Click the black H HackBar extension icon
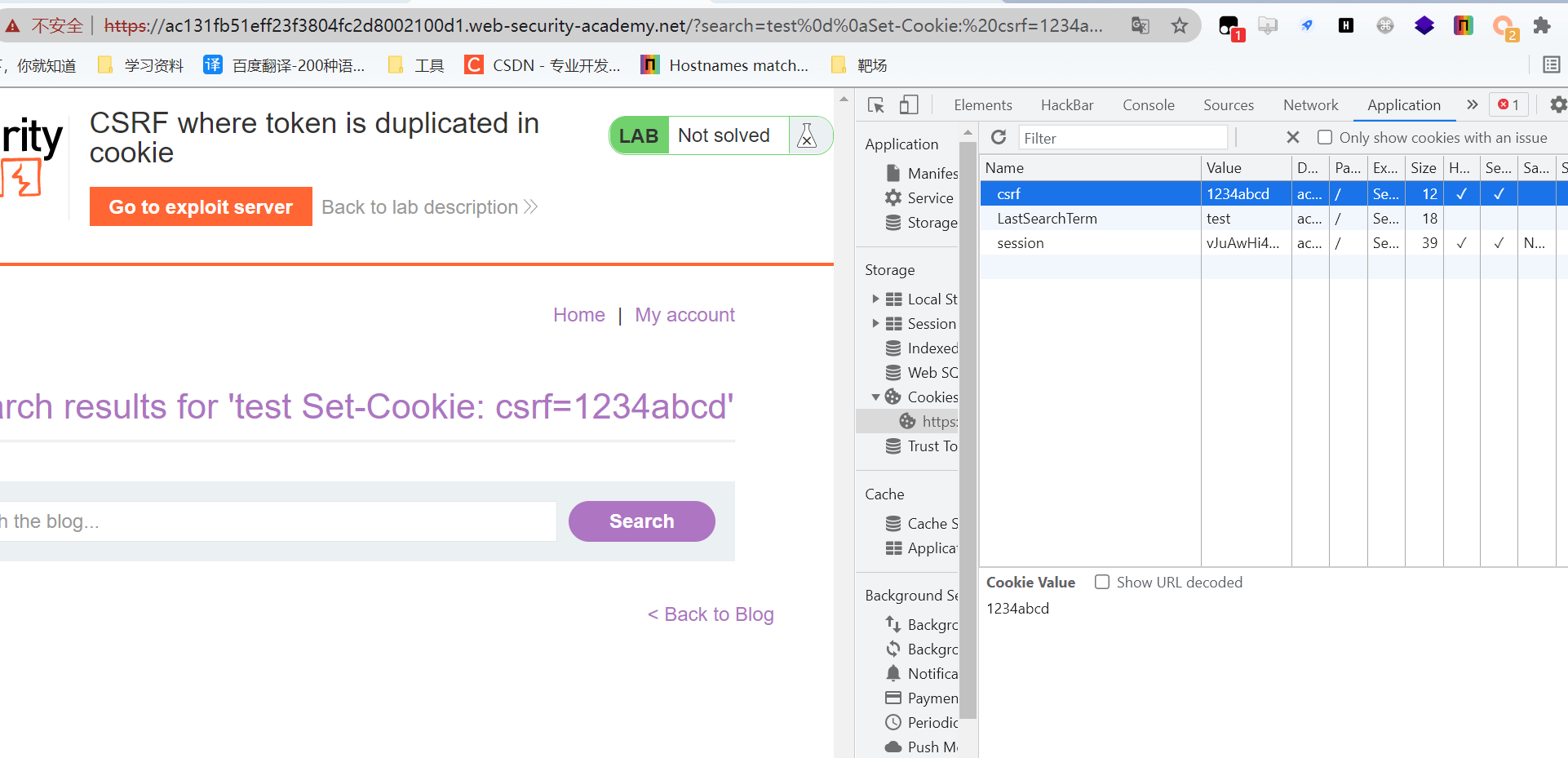 [x=1346, y=25]
